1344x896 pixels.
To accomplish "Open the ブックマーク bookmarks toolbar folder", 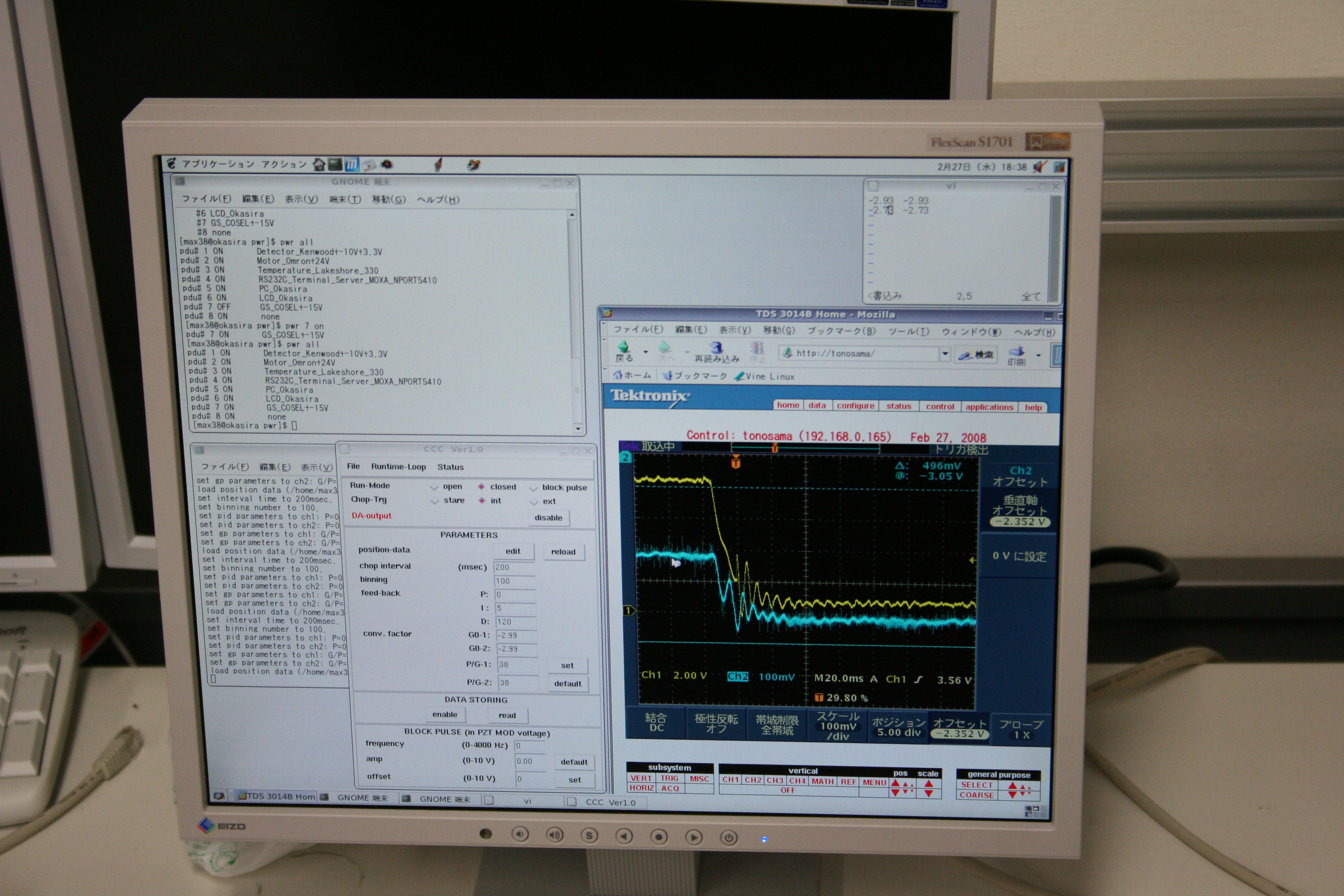I will click(694, 375).
